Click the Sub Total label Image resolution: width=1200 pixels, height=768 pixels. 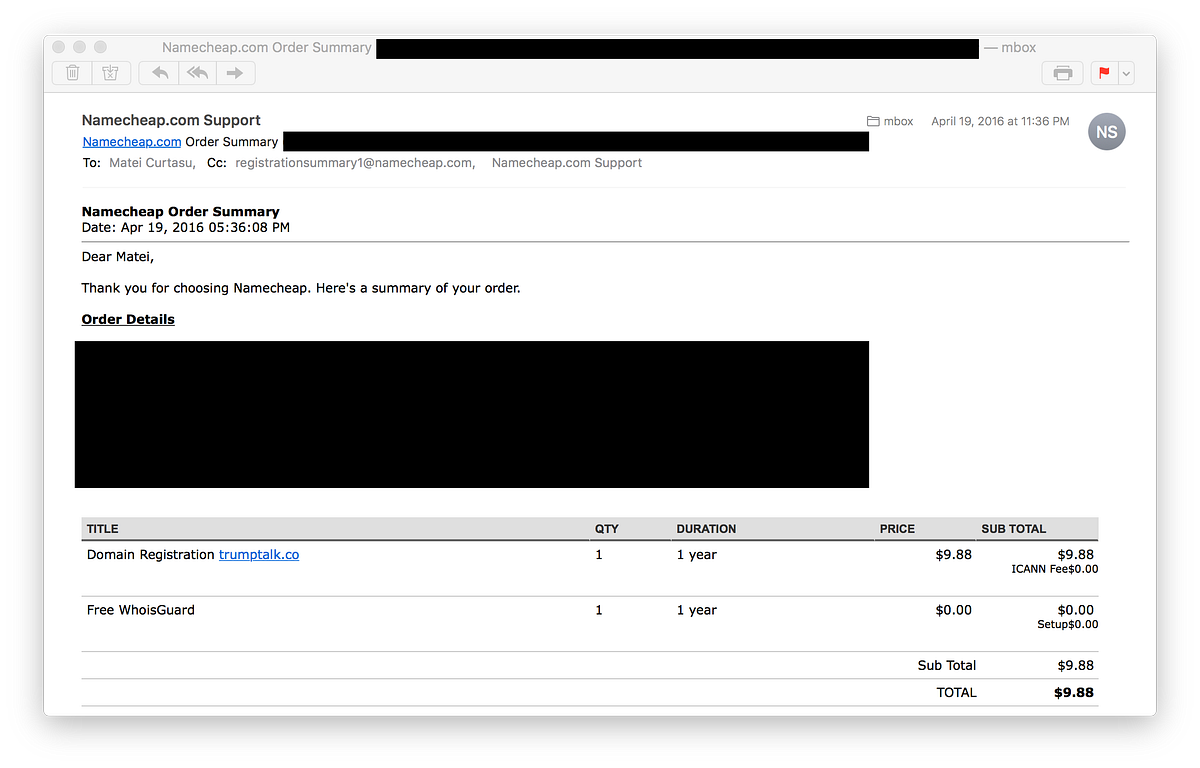(x=947, y=665)
